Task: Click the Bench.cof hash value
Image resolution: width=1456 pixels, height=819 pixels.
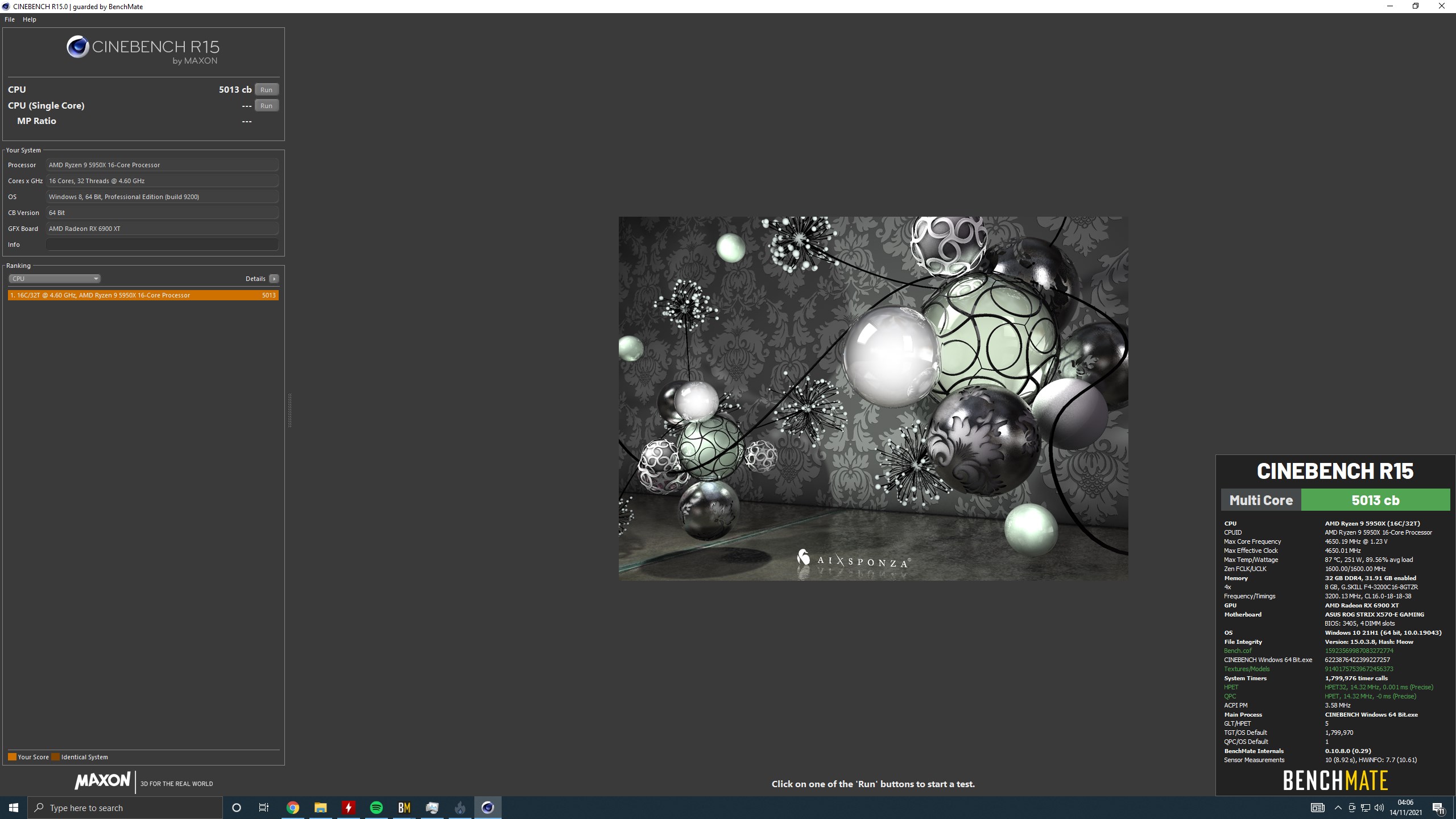Action: [1359, 651]
